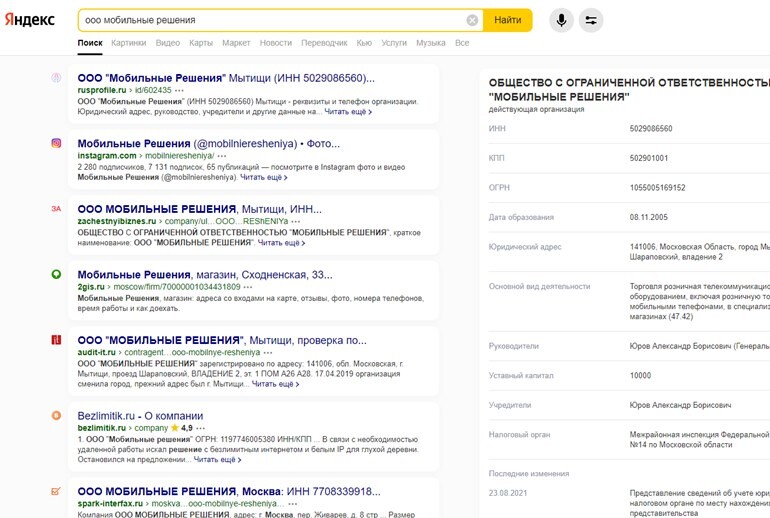Select the Переводчик tab

[x=324, y=43]
